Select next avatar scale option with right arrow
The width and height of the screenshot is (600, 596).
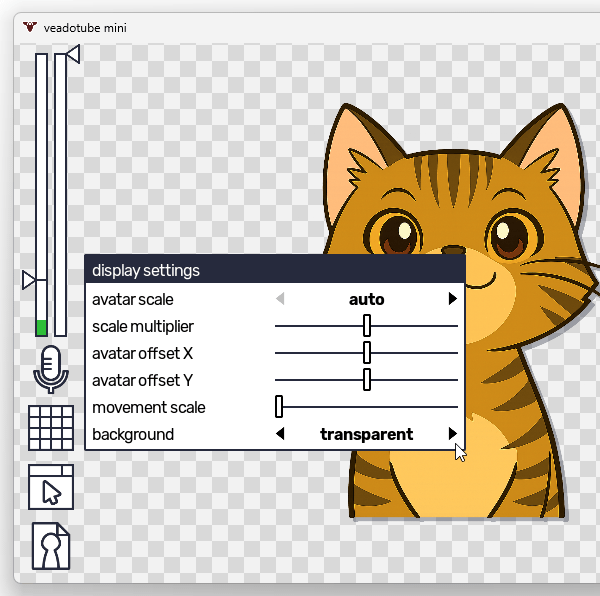(x=453, y=299)
